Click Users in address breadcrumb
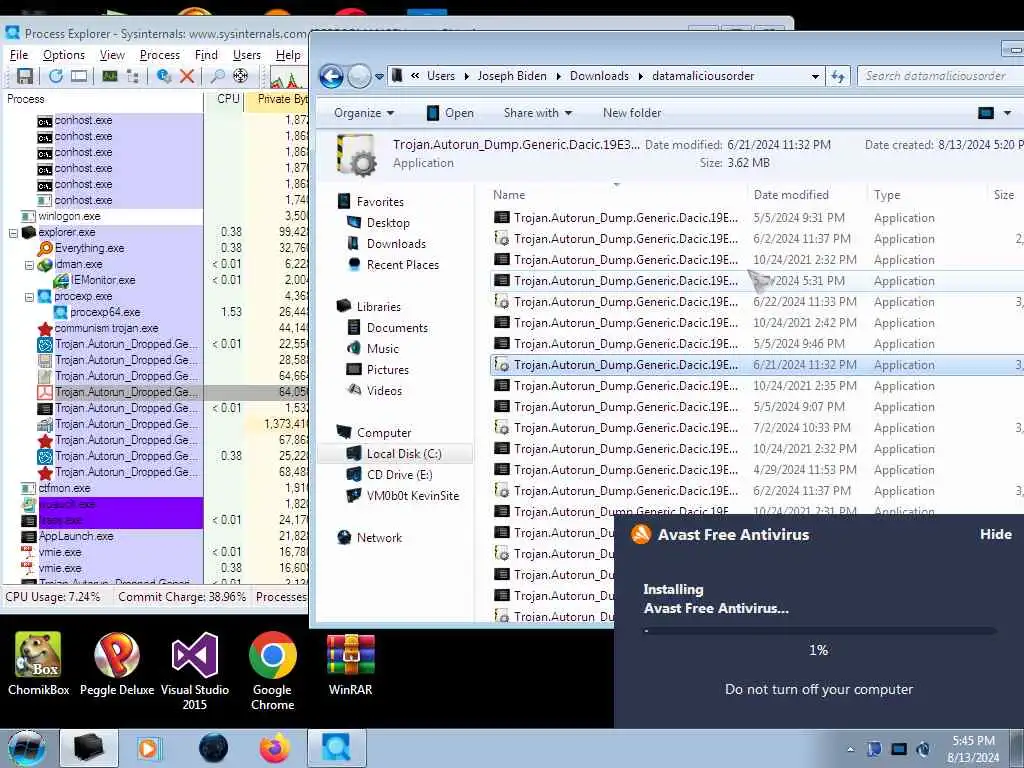This screenshot has width=1024, height=768. [441, 76]
